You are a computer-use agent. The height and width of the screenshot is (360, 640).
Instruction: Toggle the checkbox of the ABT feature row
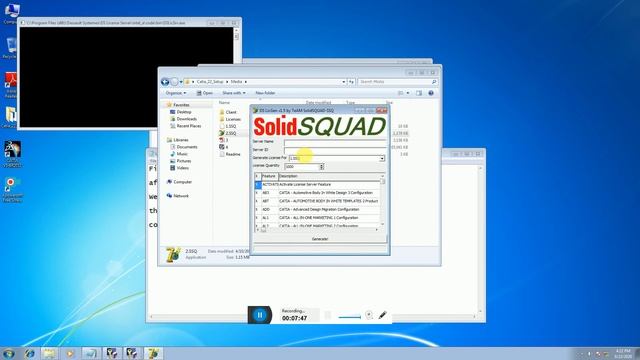pos(258,201)
